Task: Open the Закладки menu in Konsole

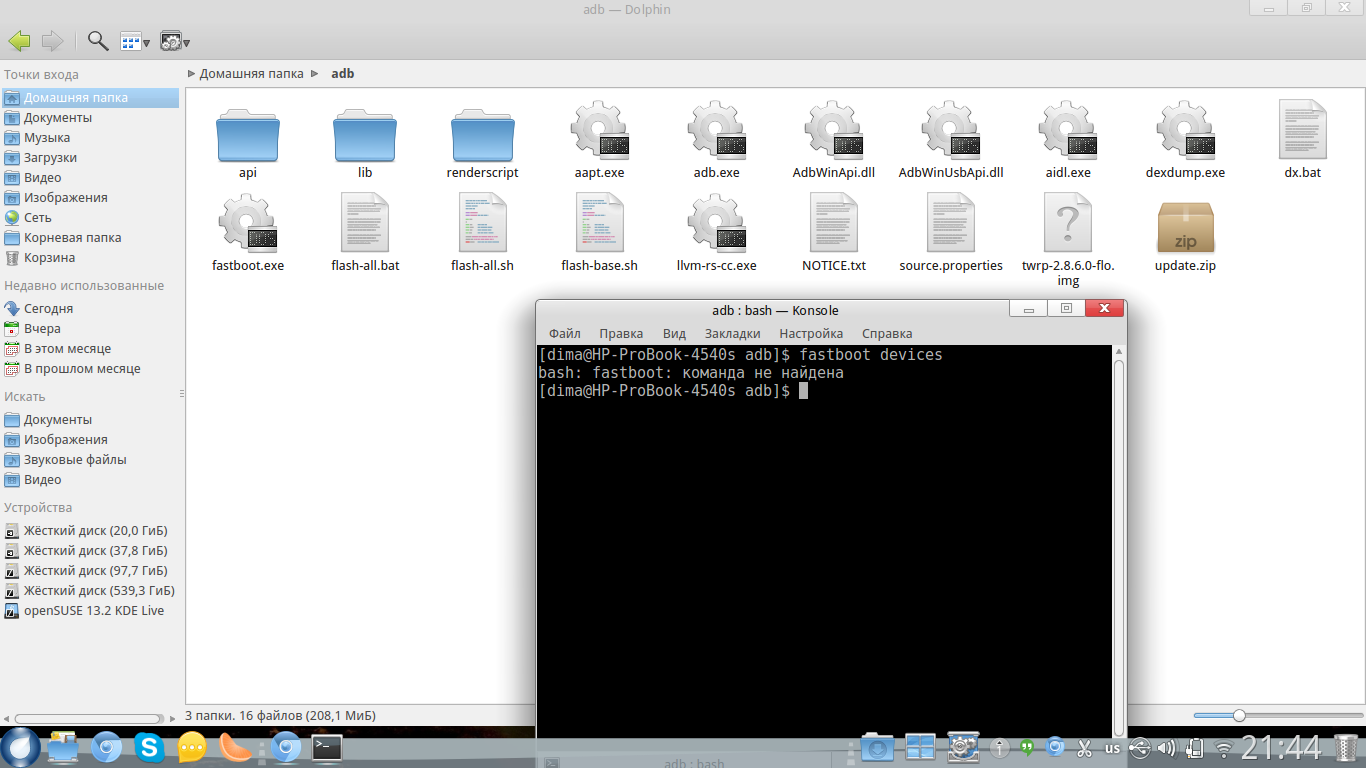Action: point(732,333)
